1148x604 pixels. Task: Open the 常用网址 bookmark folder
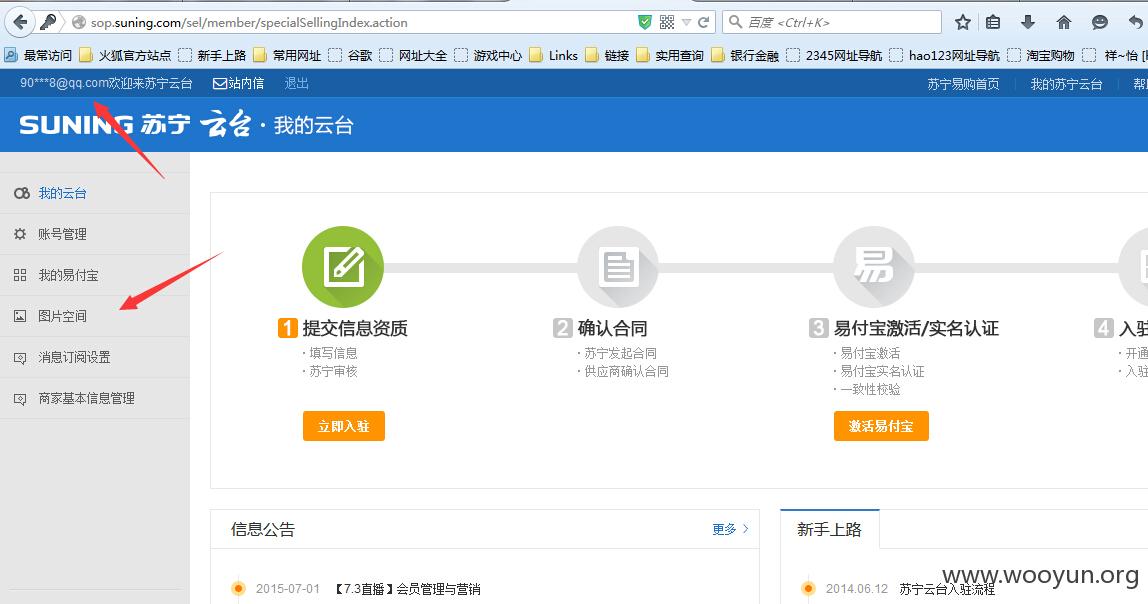(x=288, y=55)
